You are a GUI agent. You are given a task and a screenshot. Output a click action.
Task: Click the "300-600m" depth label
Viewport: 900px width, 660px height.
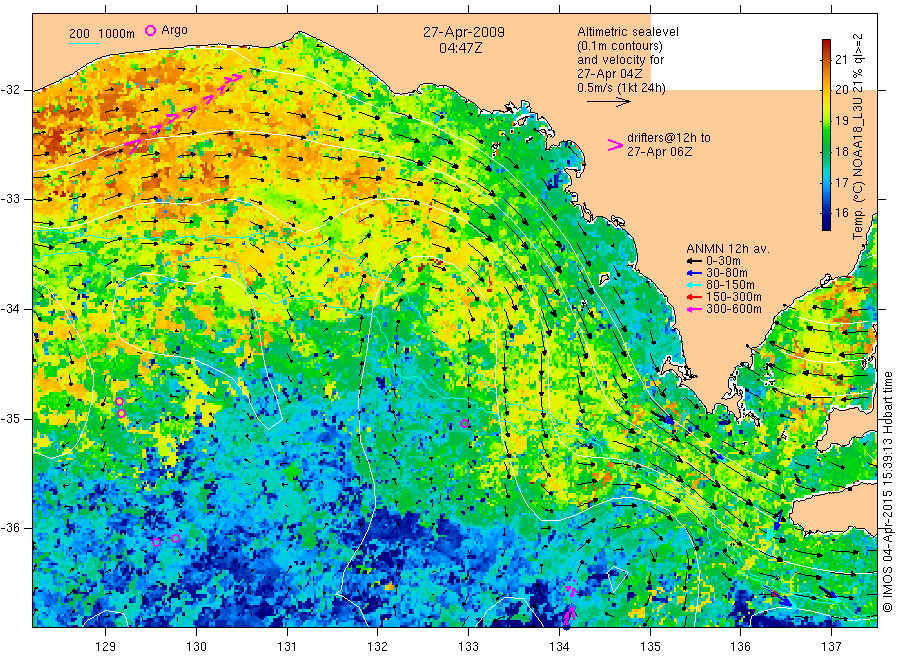734,309
